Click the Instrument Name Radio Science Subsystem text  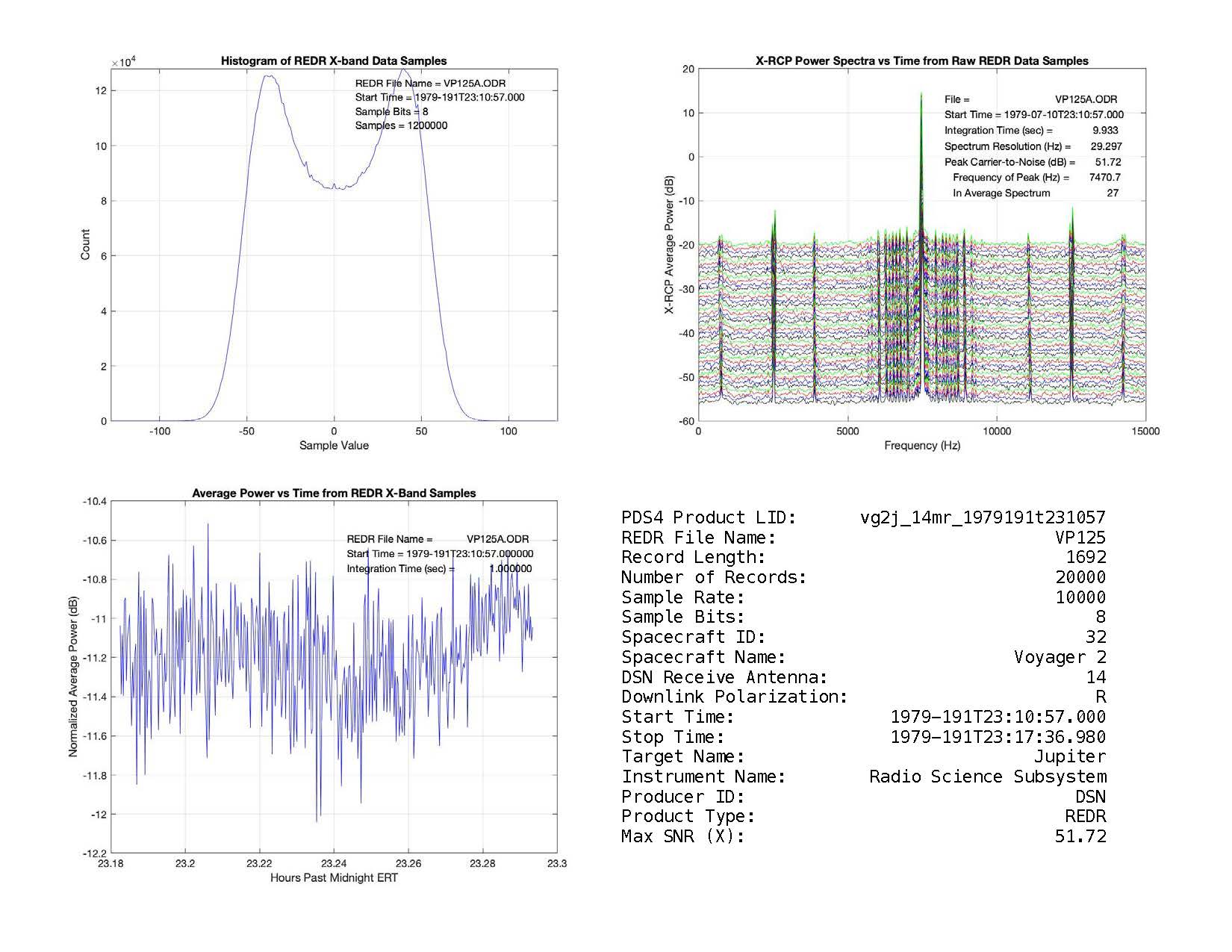(987, 777)
